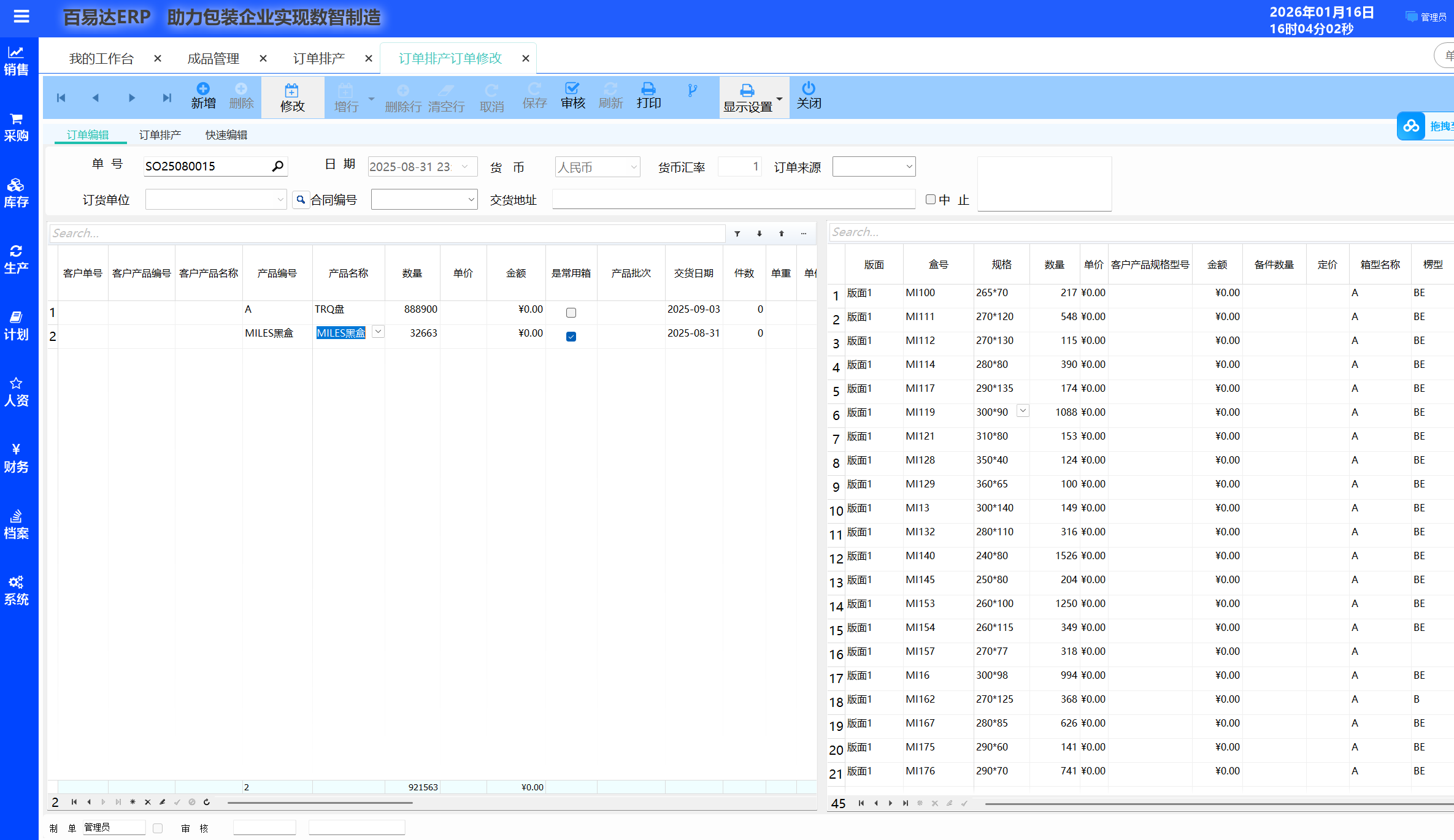Image resolution: width=1454 pixels, height=840 pixels.
Task: Open the 生产 module in sidebar
Action: tap(16, 259)
